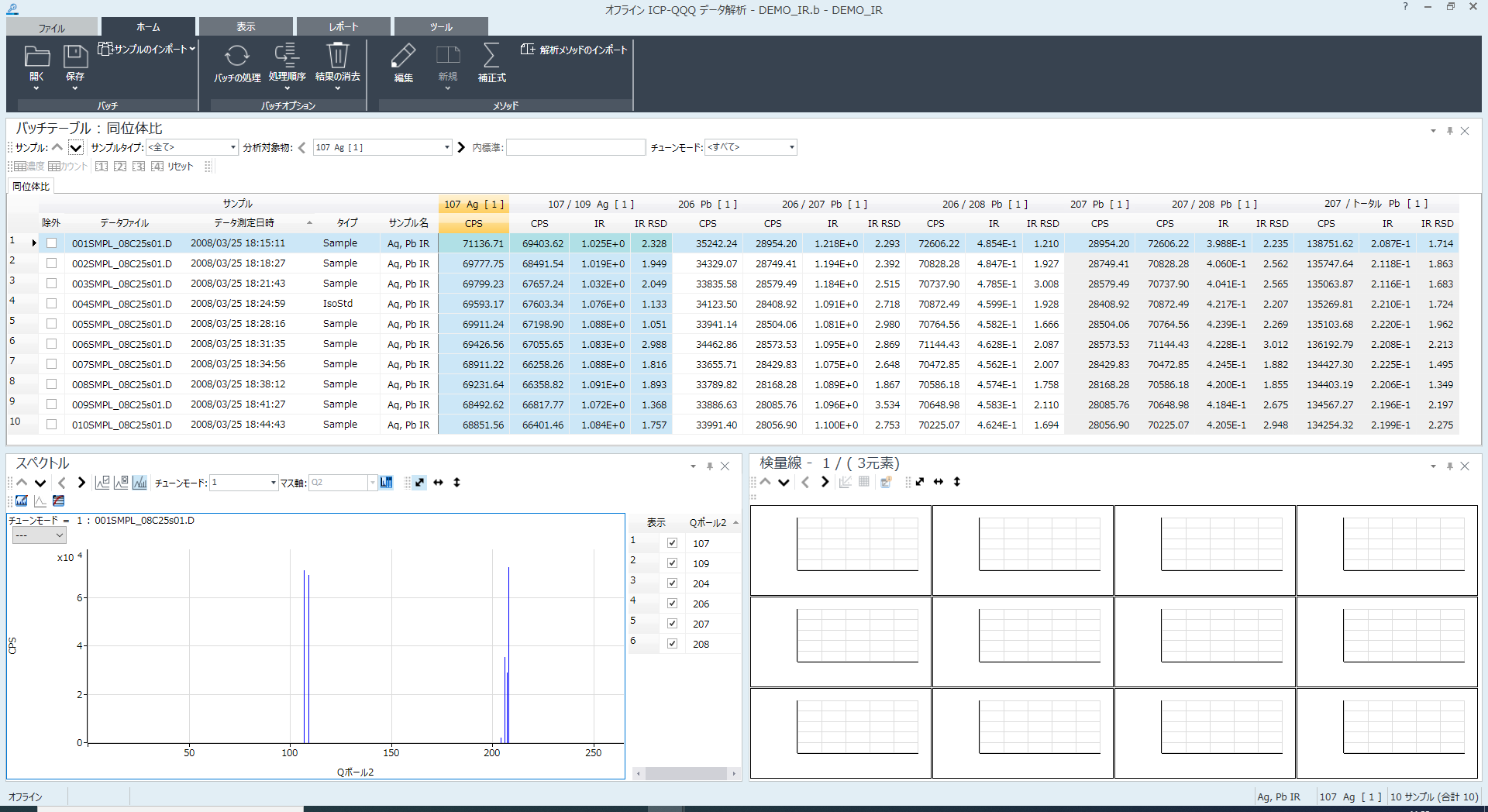Check the exclude box for 004SMPL_08C25s01.D

coord(51,304)
